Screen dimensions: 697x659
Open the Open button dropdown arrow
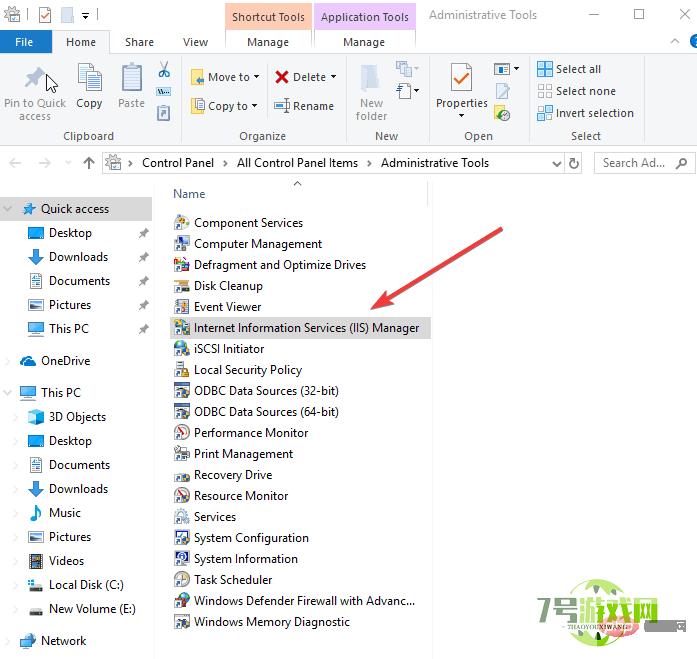click(516, 68)
